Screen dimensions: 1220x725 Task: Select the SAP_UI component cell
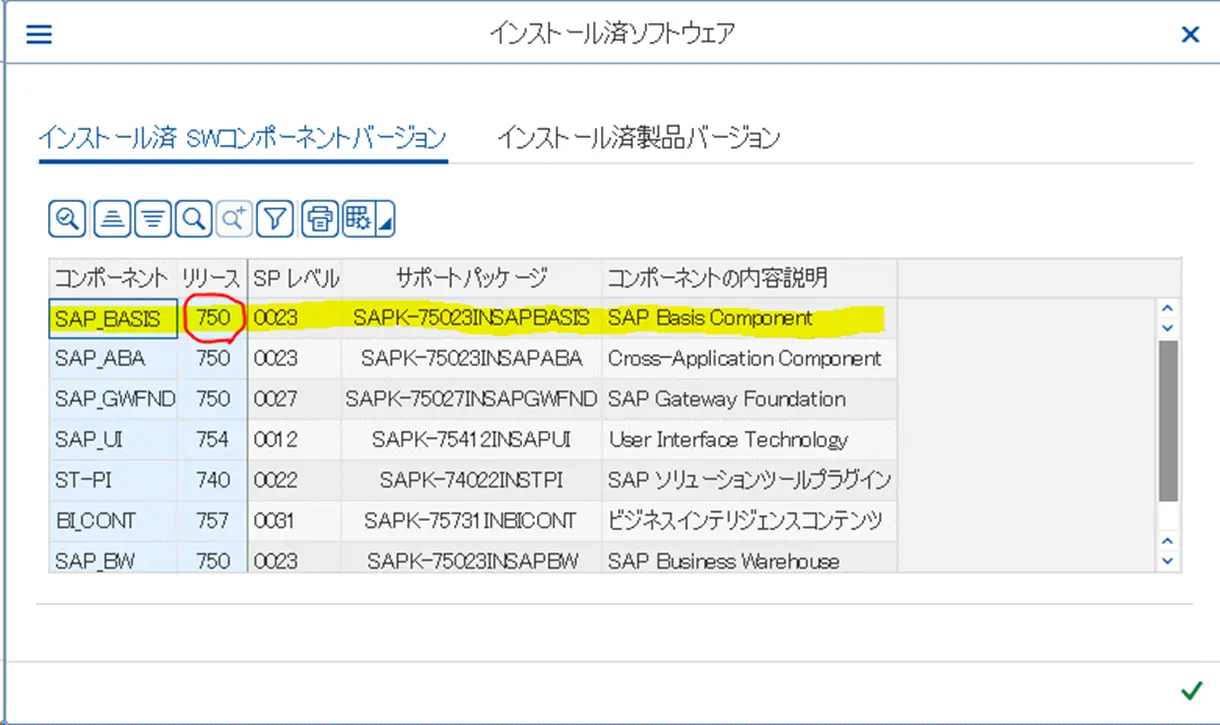(x=113, y=439)
